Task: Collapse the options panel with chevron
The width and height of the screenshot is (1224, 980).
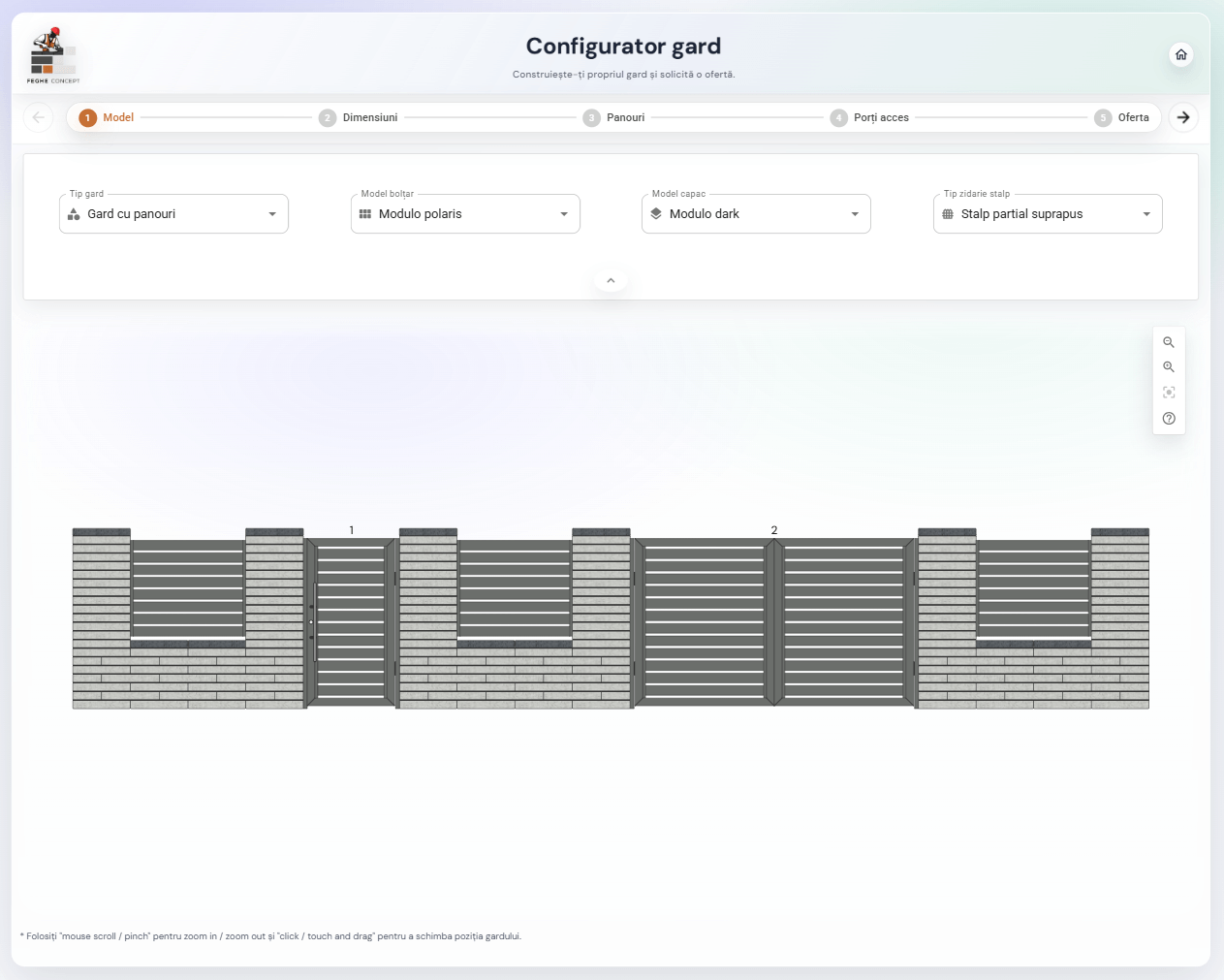Action: [x=611, y=281]
